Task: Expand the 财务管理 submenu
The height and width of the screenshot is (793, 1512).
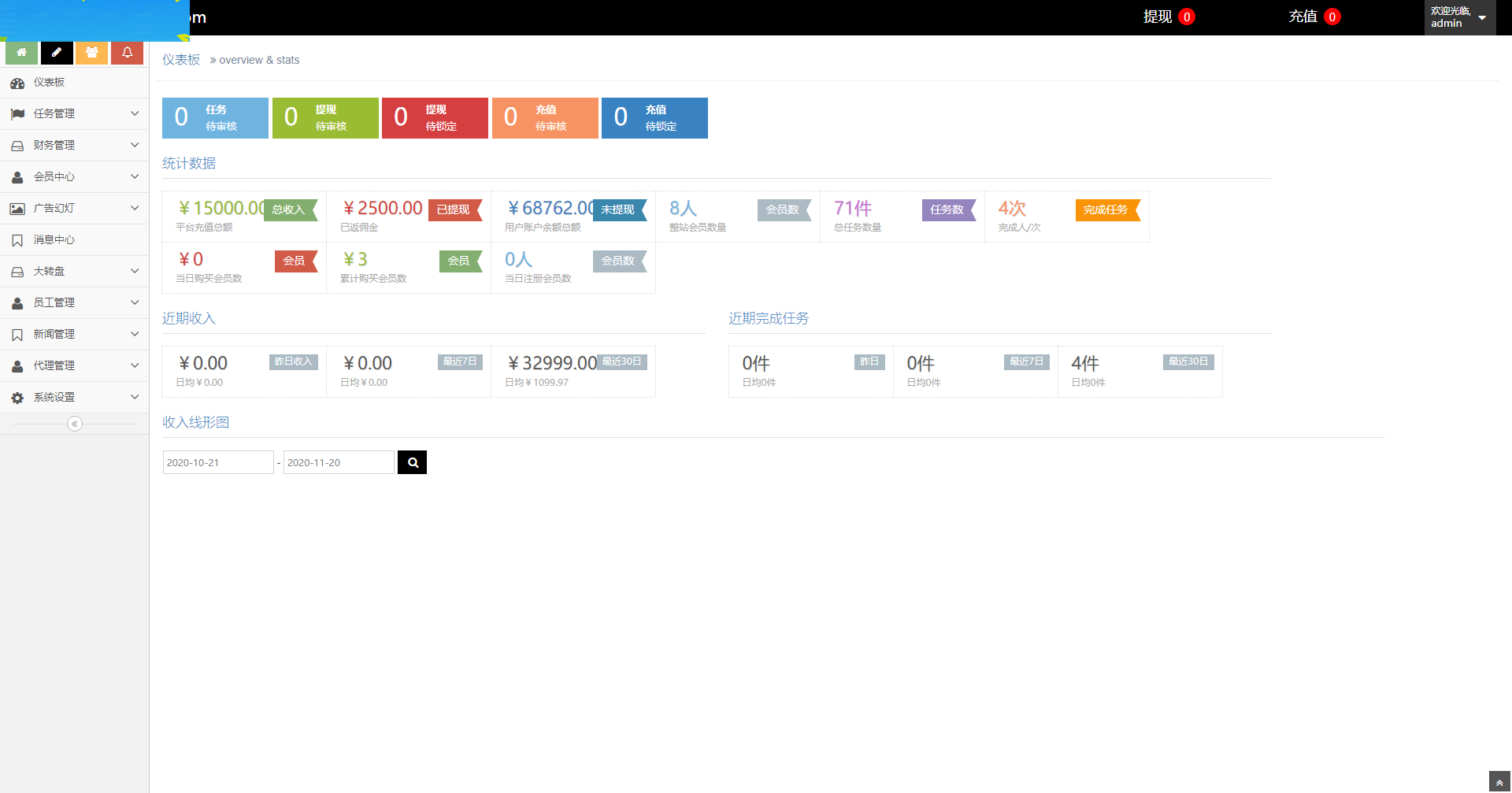Action: (74, 145)
